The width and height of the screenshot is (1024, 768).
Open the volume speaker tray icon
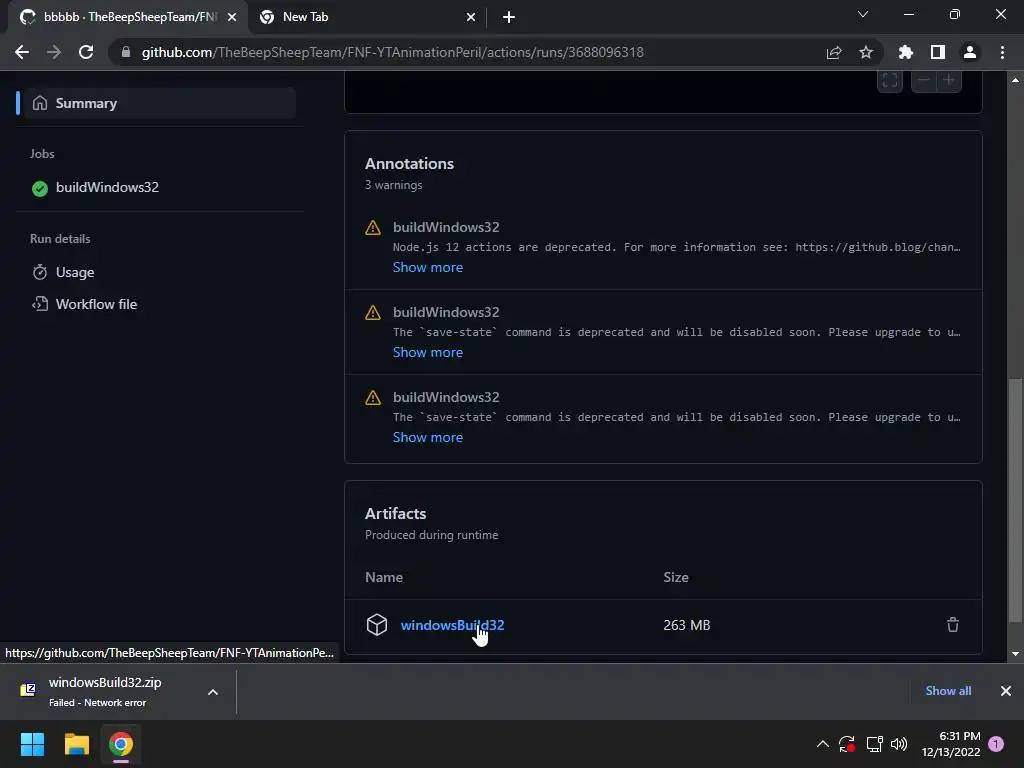coord(899,744)
